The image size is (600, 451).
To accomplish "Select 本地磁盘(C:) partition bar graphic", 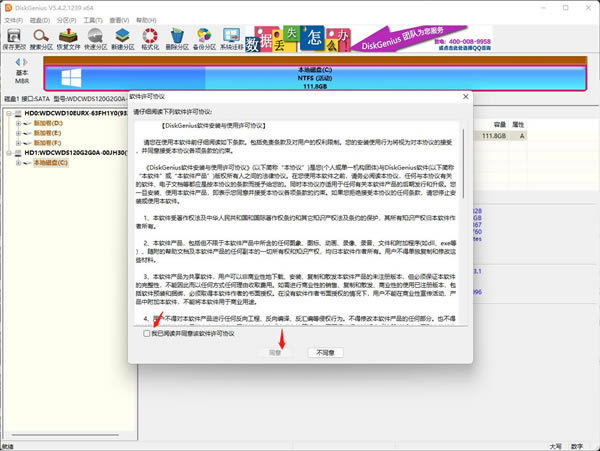I will (315, 78).
